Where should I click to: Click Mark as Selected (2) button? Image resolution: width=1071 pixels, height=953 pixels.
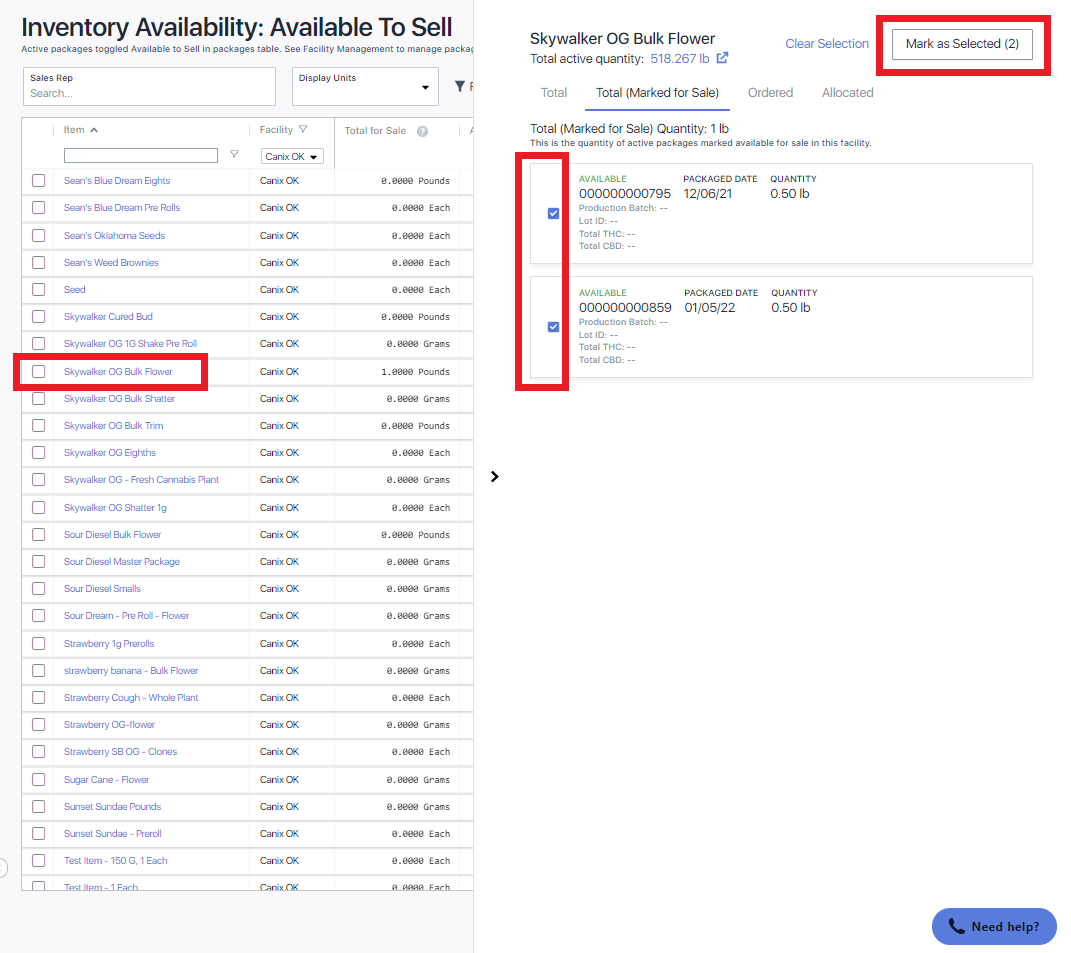click(x=962, y=44)
